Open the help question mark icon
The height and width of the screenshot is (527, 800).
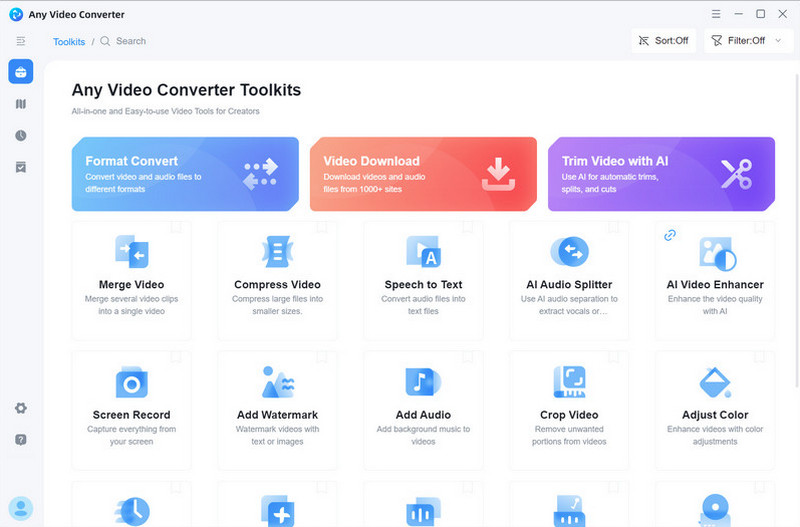(21, 440)
